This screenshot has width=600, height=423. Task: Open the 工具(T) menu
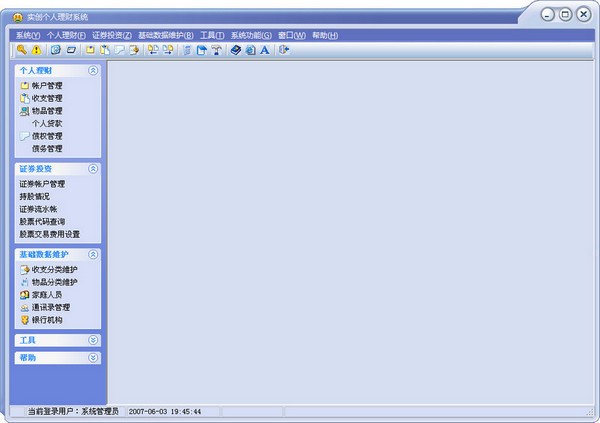click(212, 36)
